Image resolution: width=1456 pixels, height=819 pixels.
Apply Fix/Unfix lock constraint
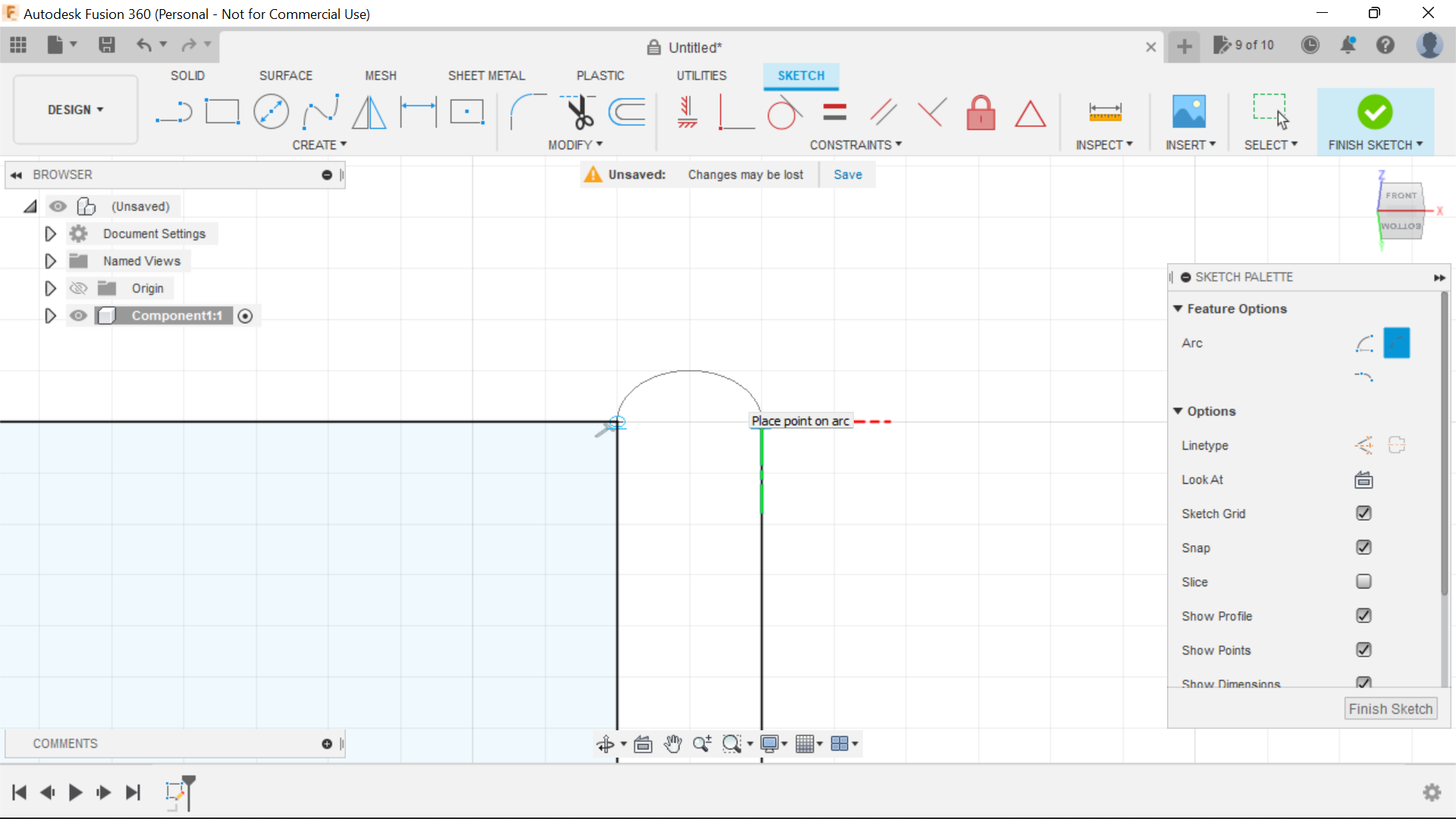pos(981,112)
